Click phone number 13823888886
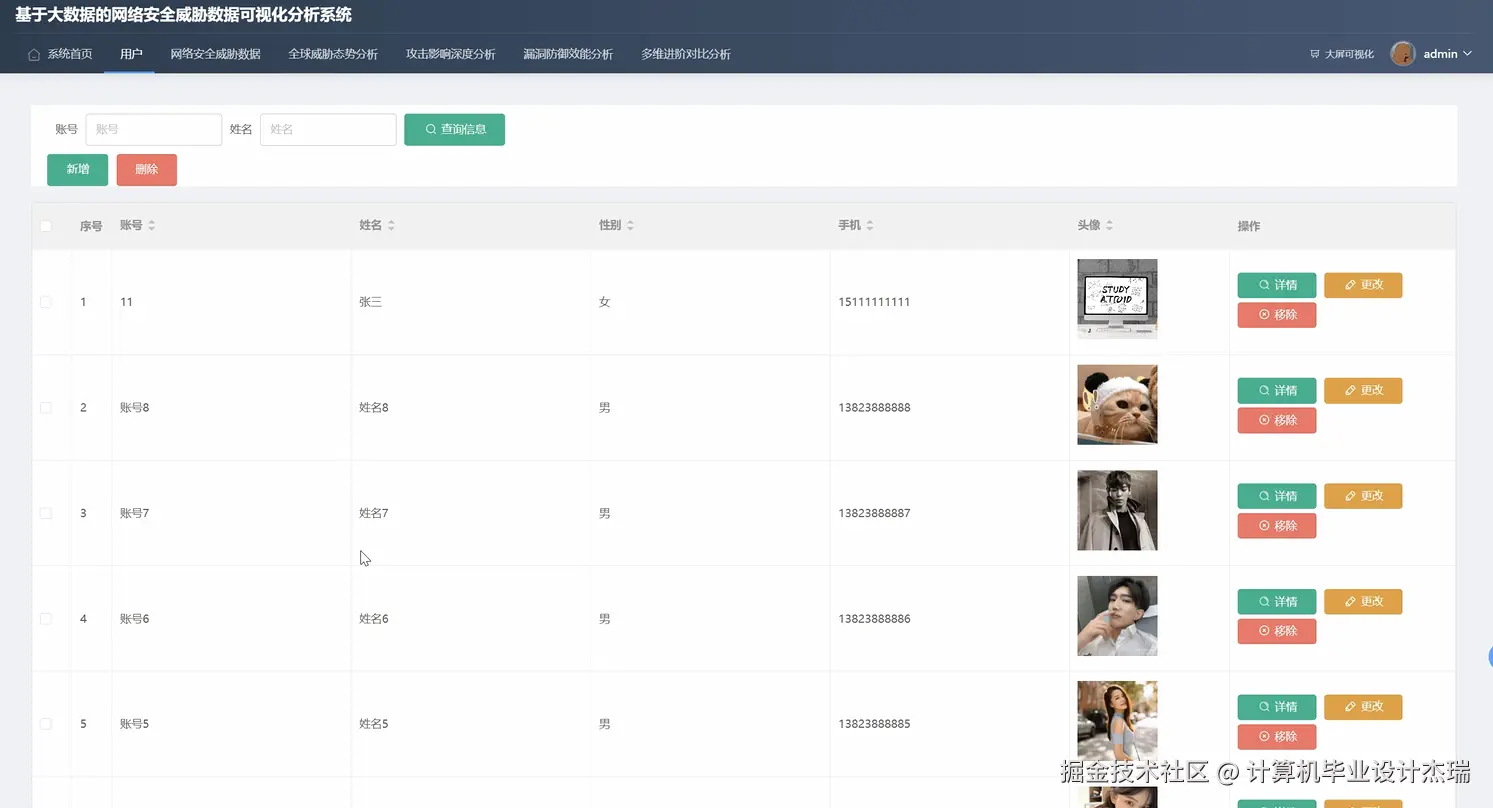 pos(874,619)
